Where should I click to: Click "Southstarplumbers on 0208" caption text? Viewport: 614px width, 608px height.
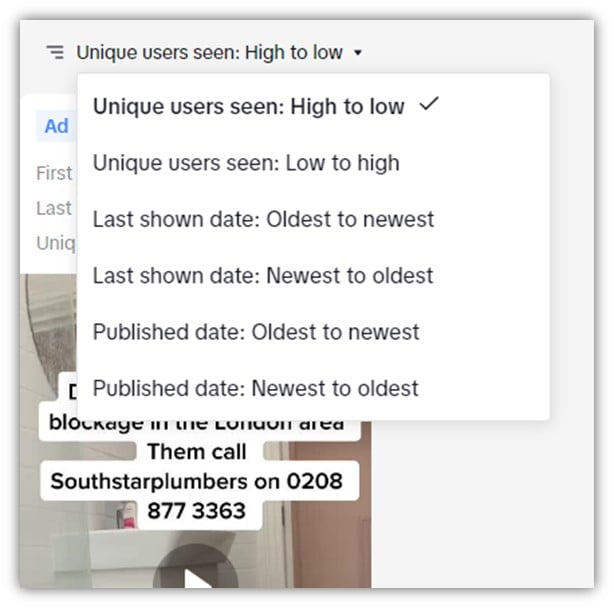[x=197, y=481]
